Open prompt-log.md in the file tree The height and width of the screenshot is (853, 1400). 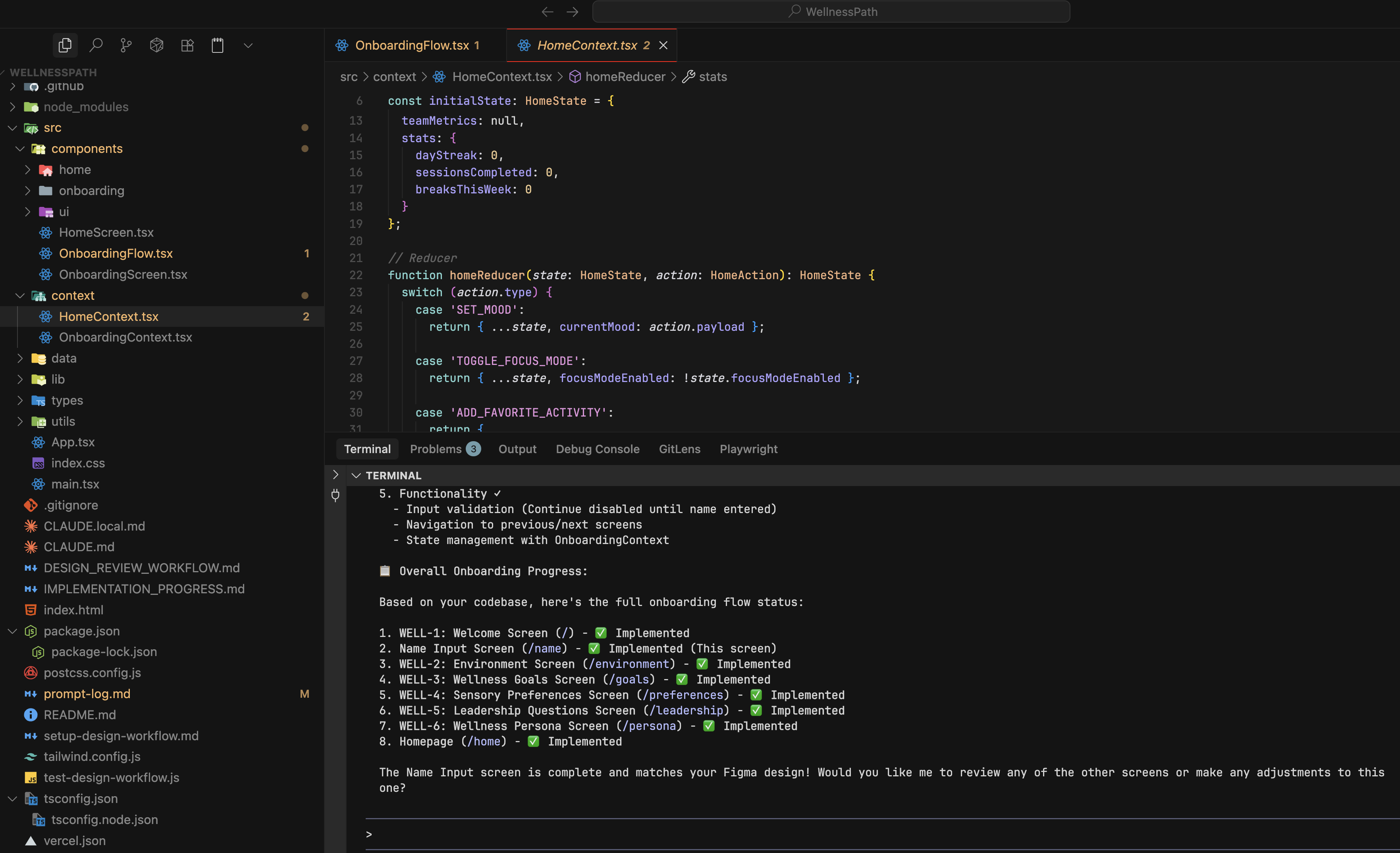[x=87, y=693]
